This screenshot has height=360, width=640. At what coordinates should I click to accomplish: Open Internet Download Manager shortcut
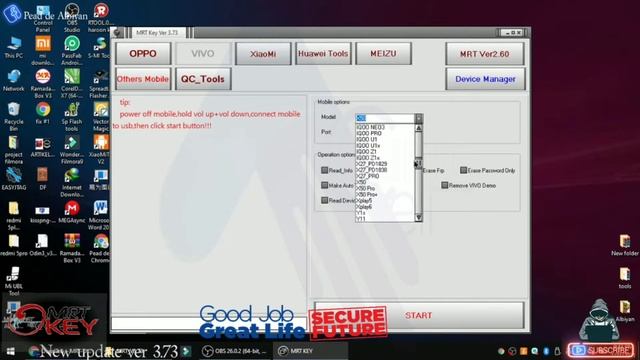72,182
